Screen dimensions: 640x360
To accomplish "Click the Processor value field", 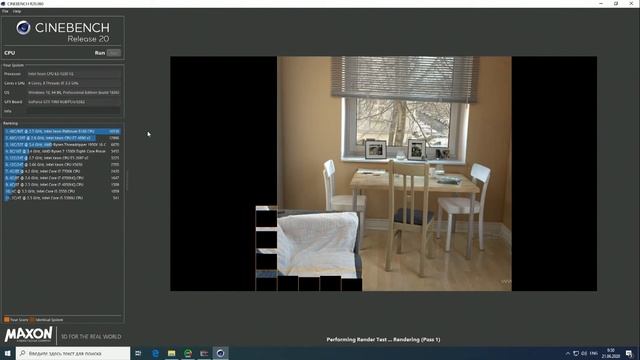I will pyautogui.click(x=74, y=74).
